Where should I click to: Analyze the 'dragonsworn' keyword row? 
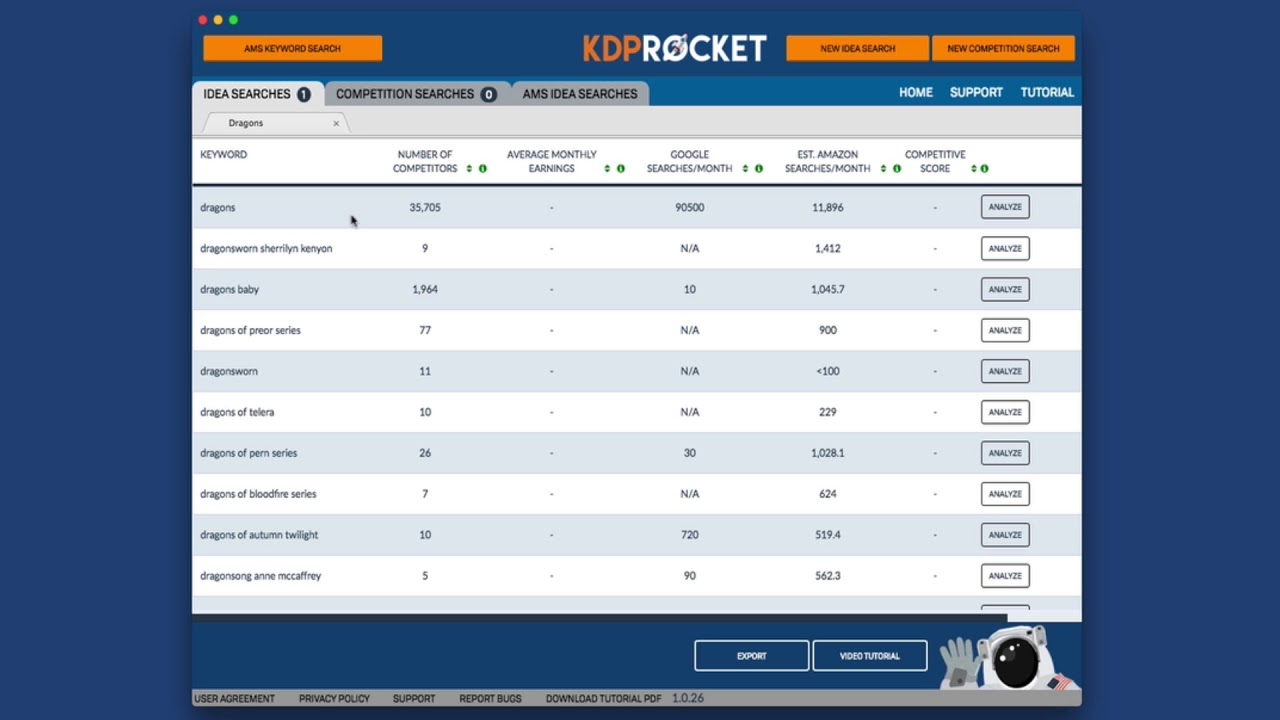[x=1005, y=371]
